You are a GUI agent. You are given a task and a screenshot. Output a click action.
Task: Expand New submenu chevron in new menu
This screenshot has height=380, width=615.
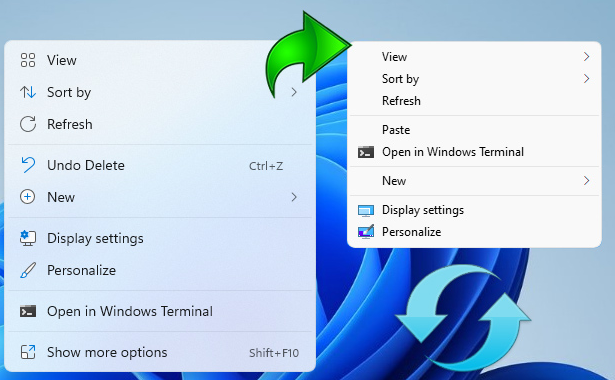[x=294, y=197]
